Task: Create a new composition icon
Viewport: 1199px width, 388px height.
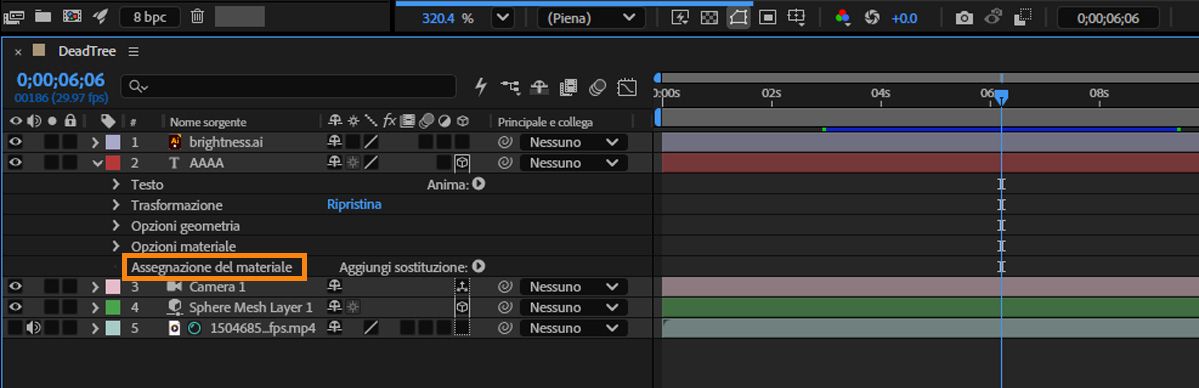Action: [72, 16]
